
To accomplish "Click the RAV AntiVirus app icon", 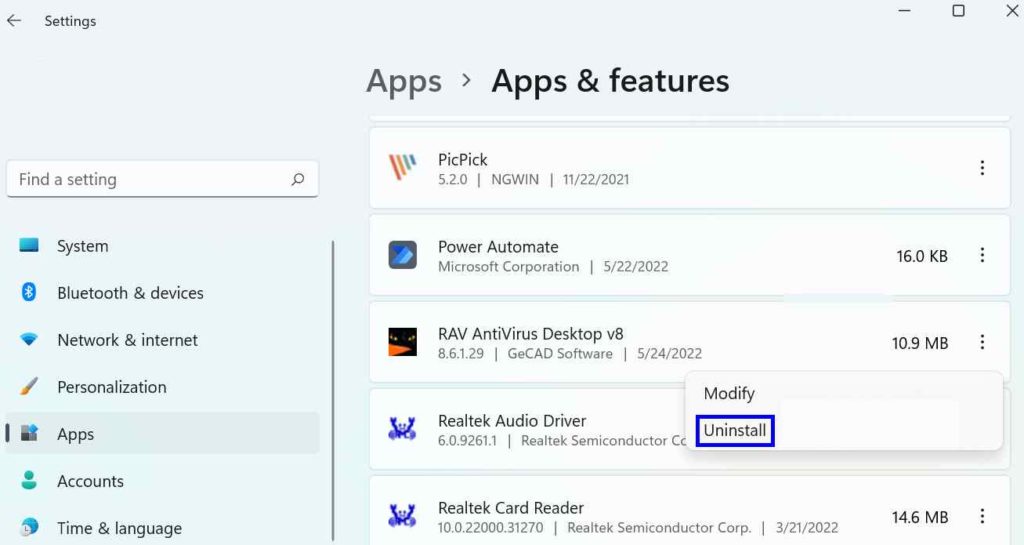I will coord(402,342).
